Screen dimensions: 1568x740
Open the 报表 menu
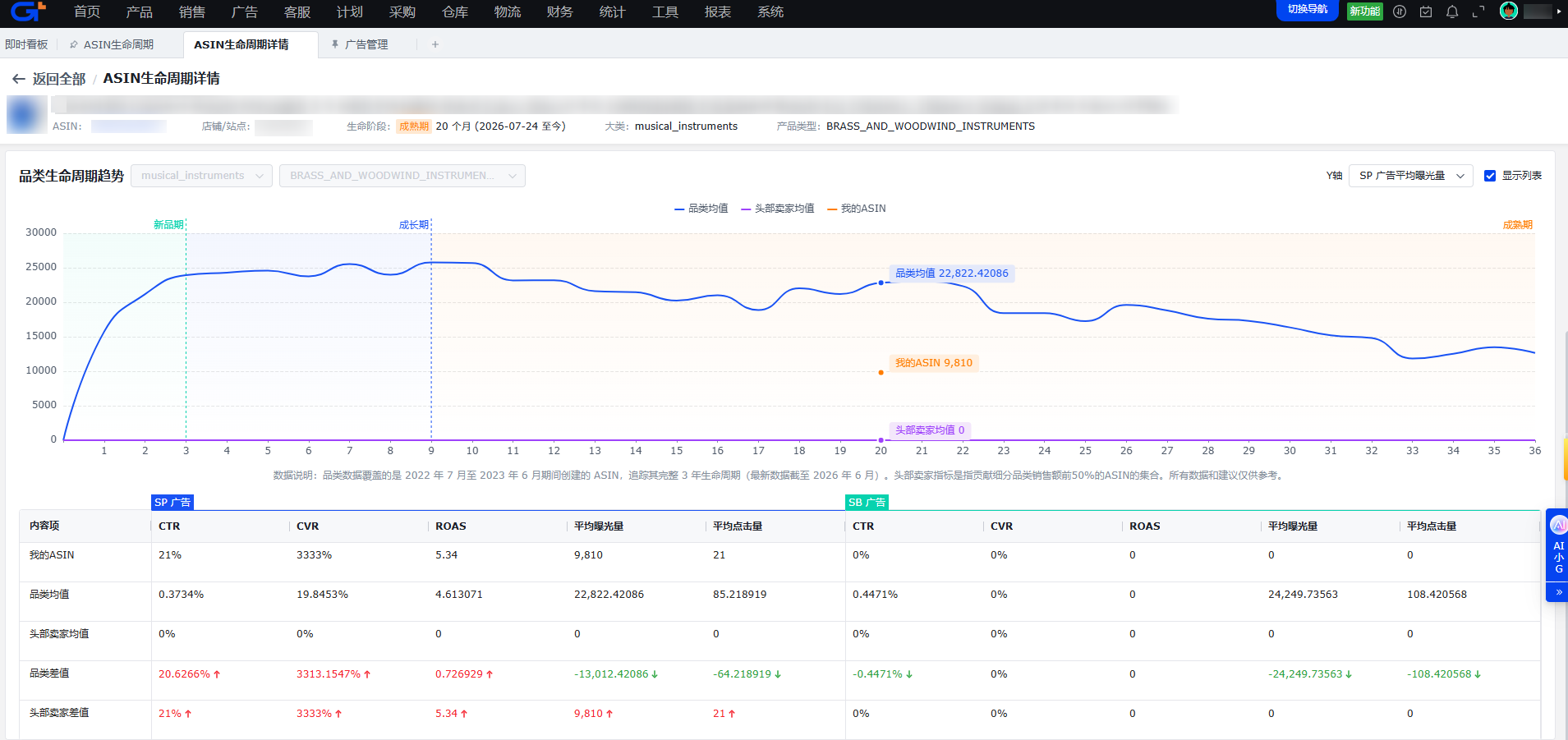tap(718, 11)
